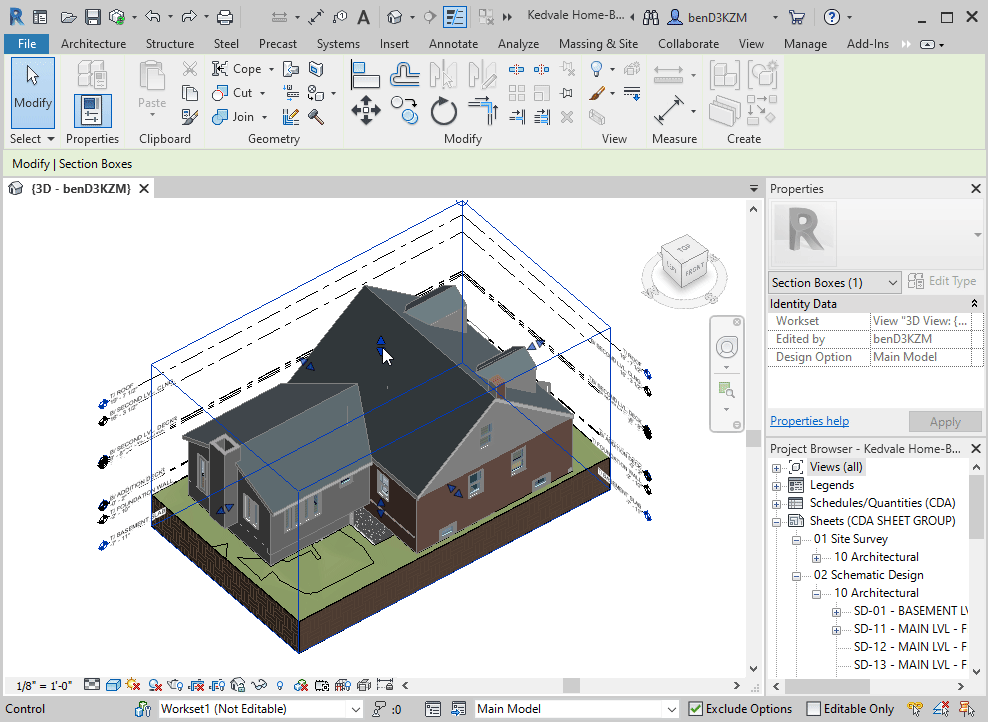Click the 1/8" = 1'-0" view scale button
This screenshot has width=988, height=722.
(x=43, y=685)
